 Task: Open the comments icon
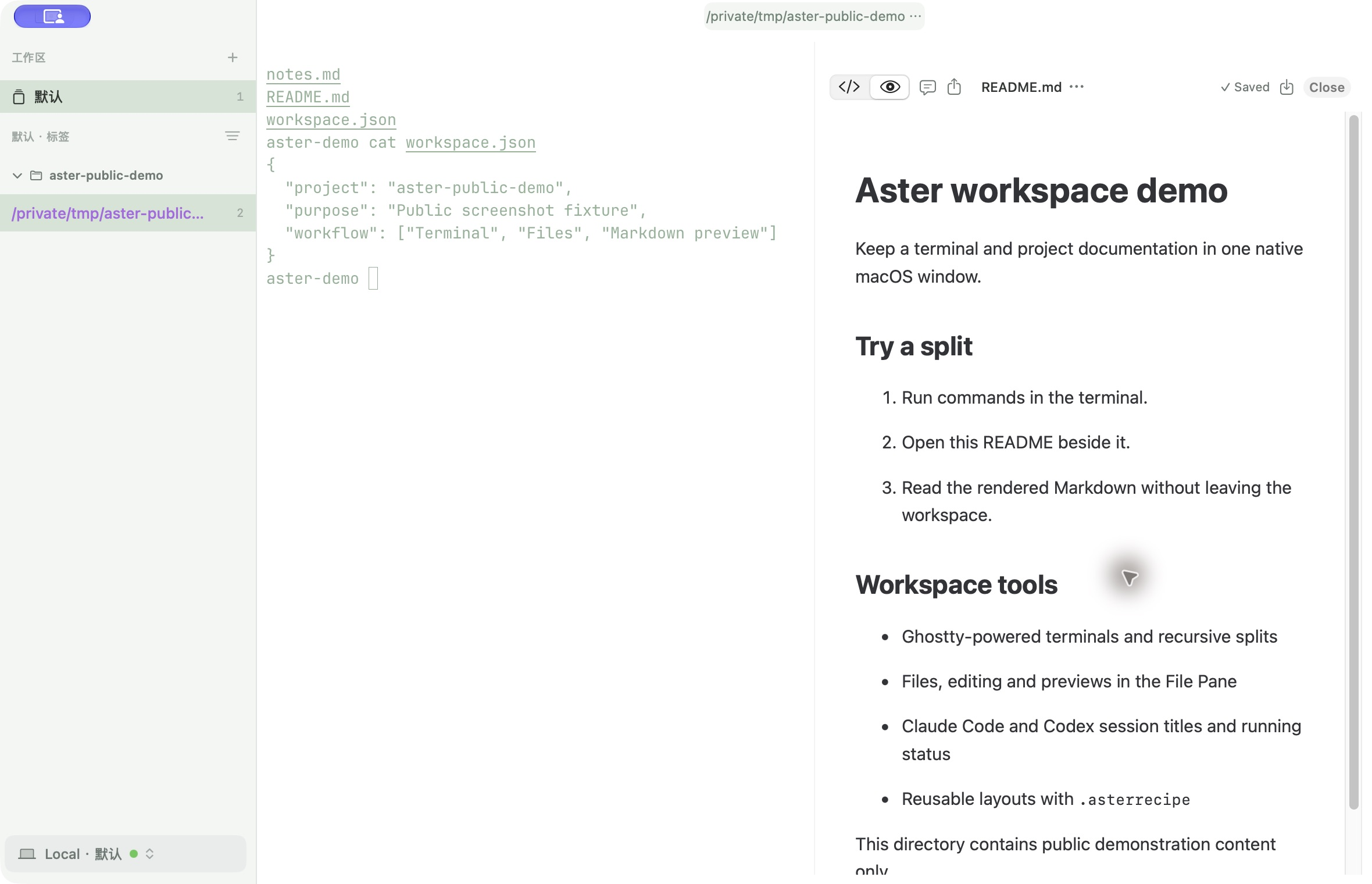point(927,87)
